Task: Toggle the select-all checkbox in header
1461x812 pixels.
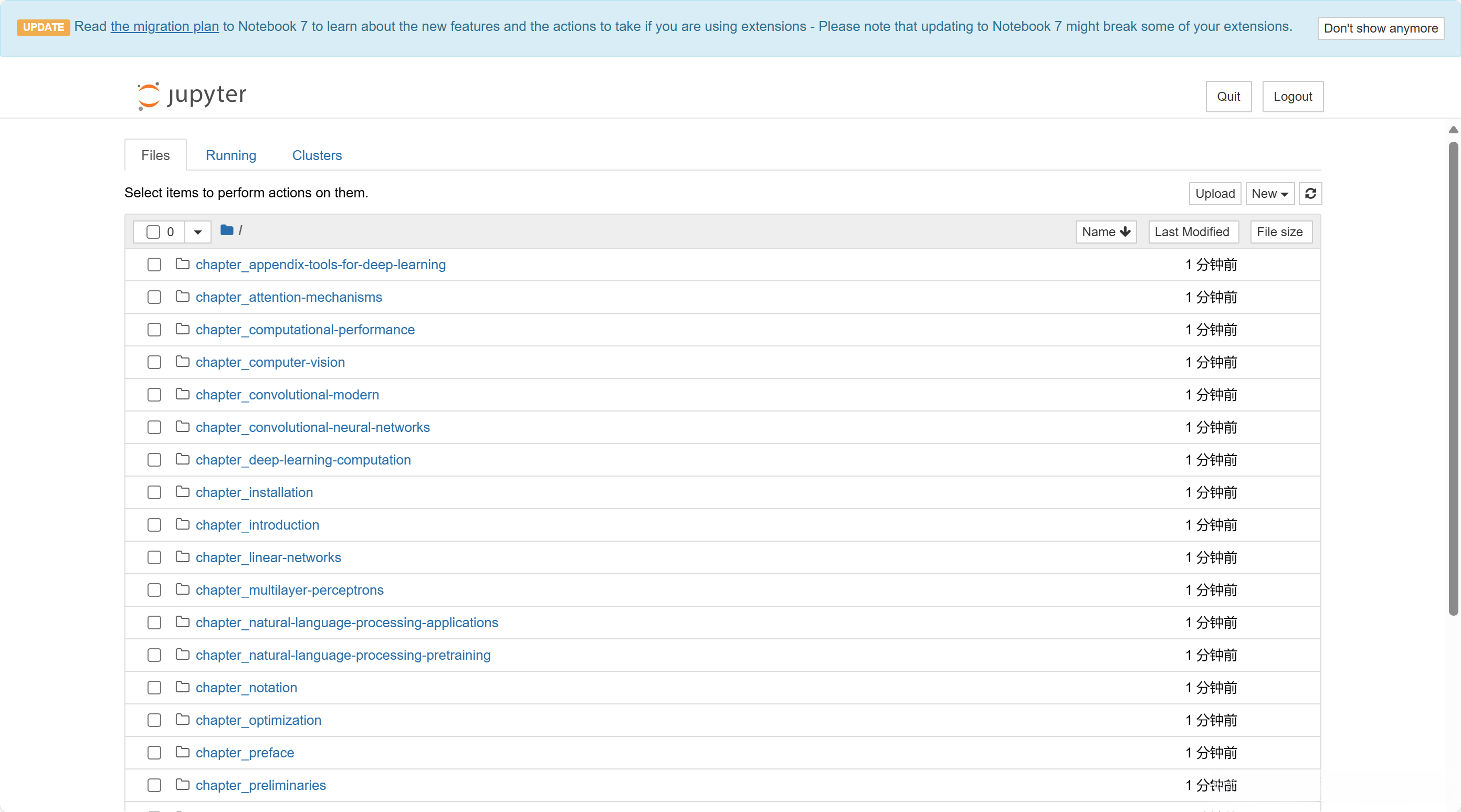Action: (x=153, y=232)
